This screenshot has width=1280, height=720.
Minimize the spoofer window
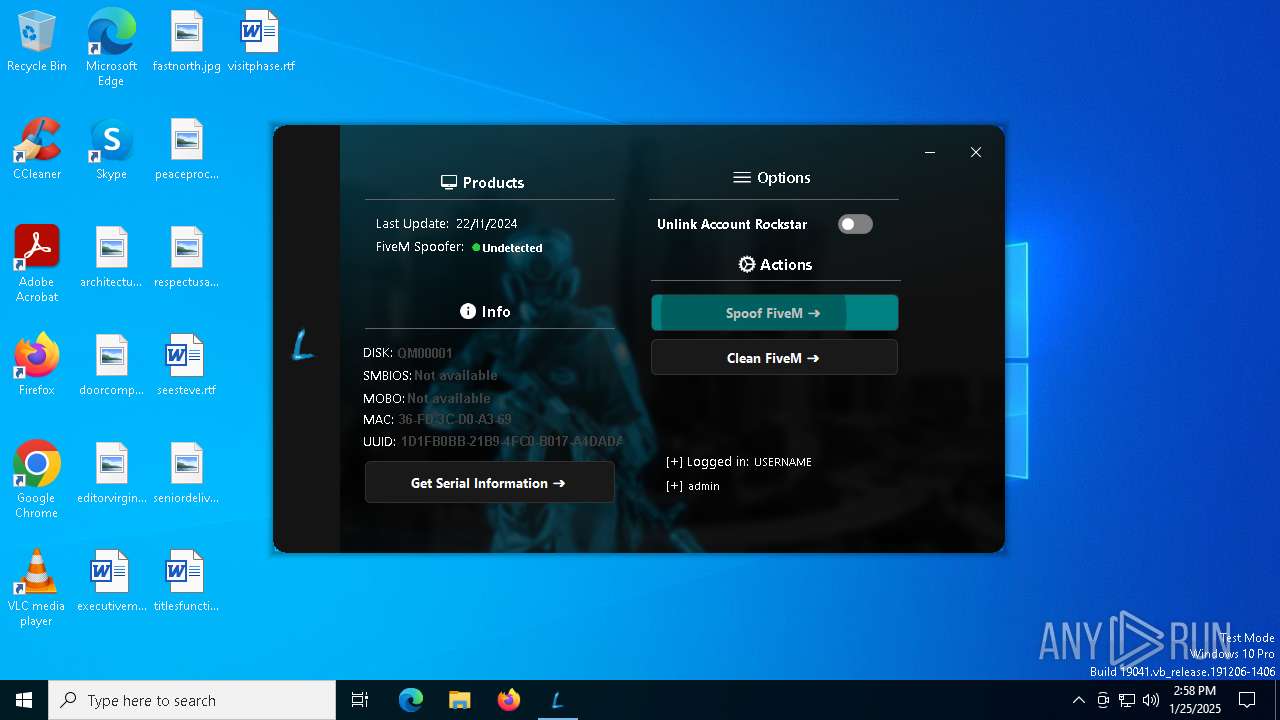(x=930, y=152)
